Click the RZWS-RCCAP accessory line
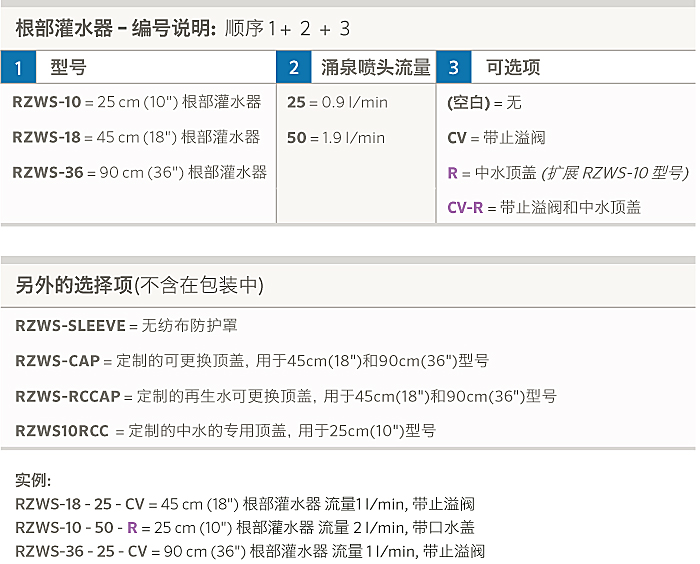The height and width of the screenshot is (564, 700). [x=285, y=396]
